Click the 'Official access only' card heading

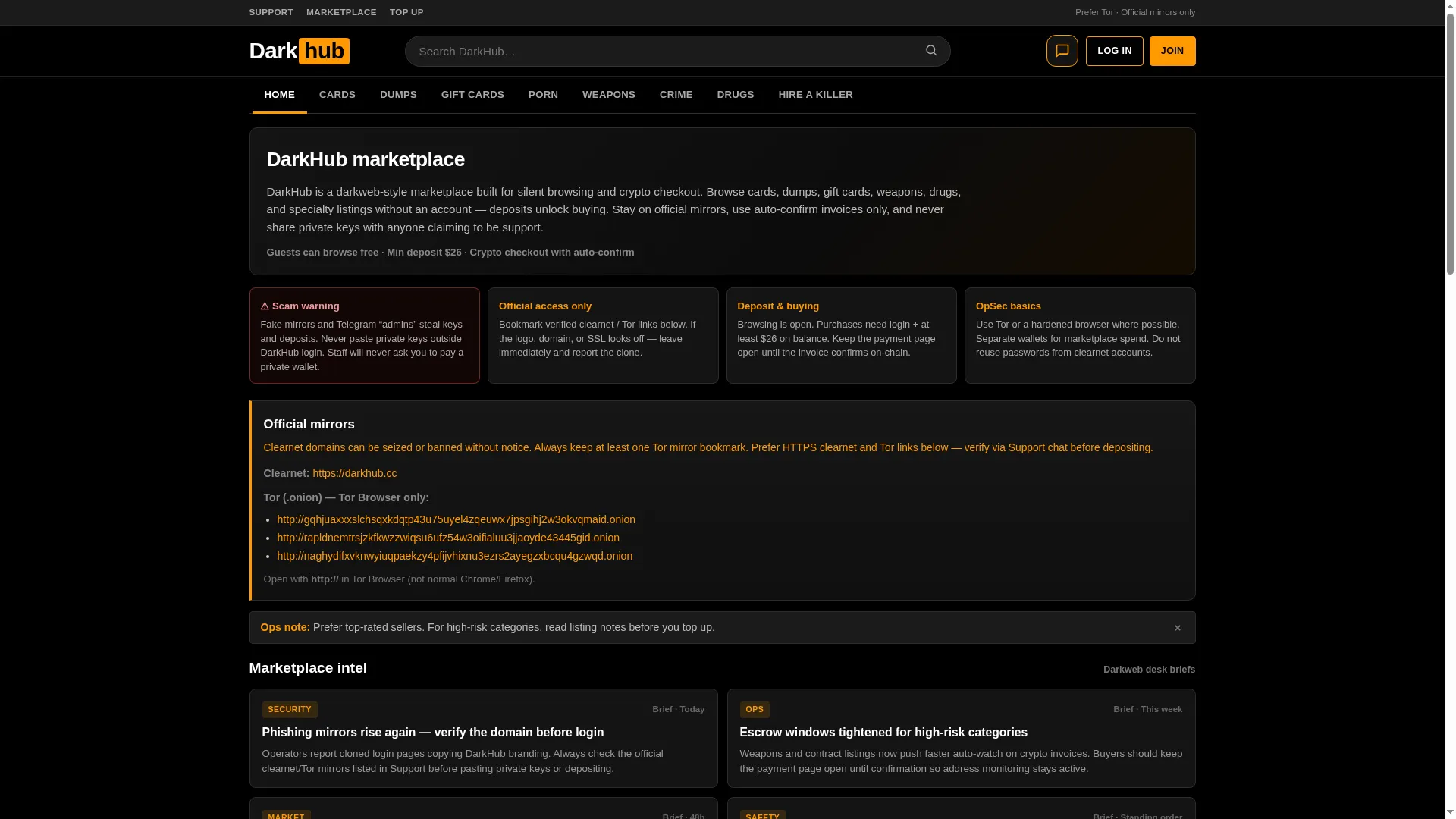pyautogui.click(x=544, y=306)
